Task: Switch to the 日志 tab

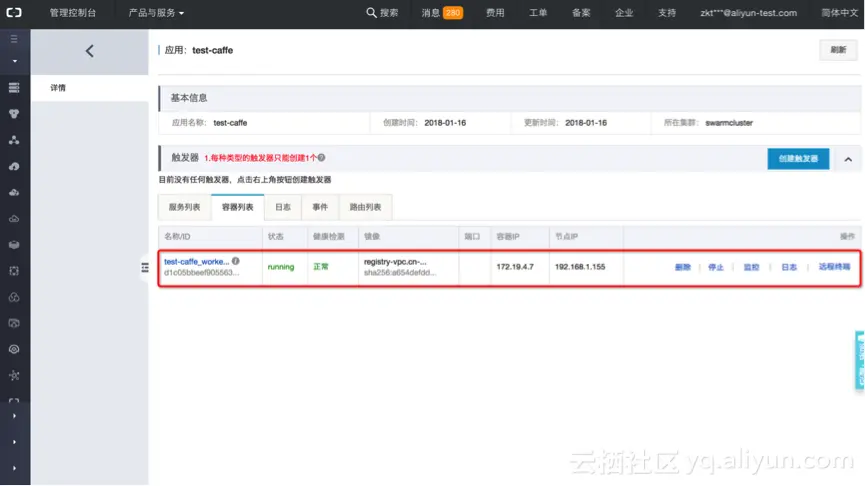Action: pos(283,207)
